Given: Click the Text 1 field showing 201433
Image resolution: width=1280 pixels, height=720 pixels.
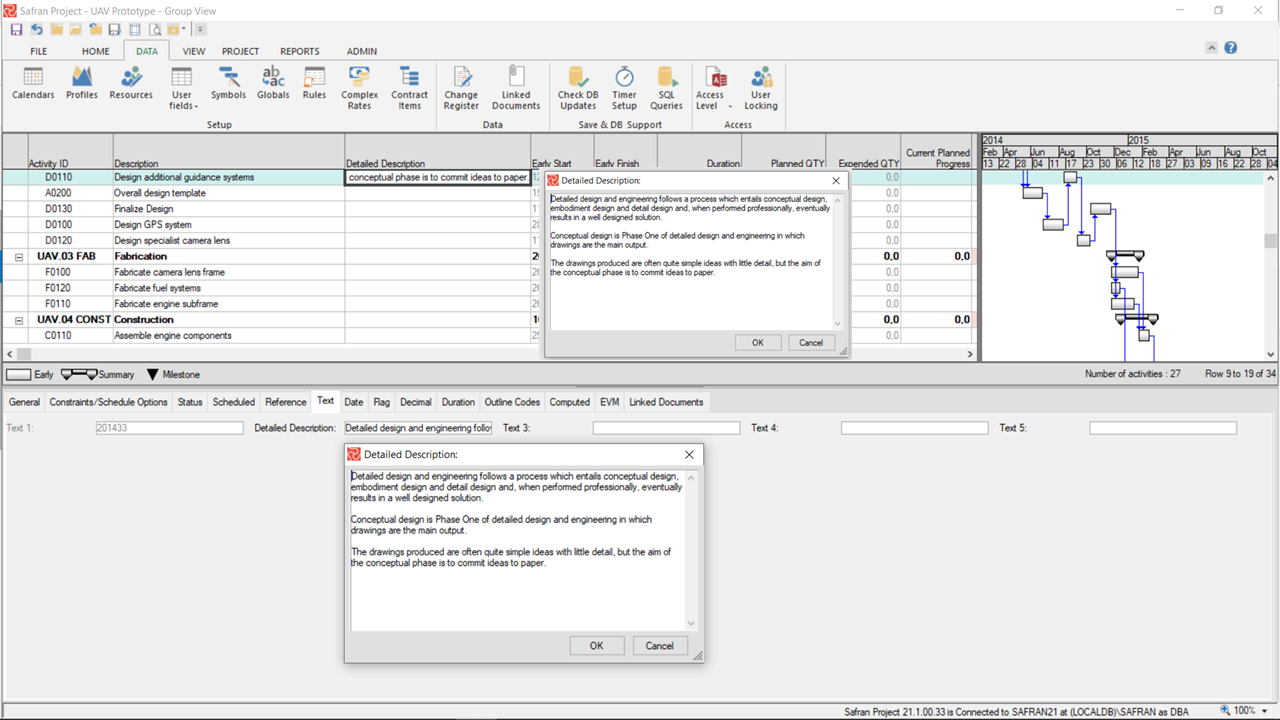Looking at the screenshot, I should pos(169,428).
